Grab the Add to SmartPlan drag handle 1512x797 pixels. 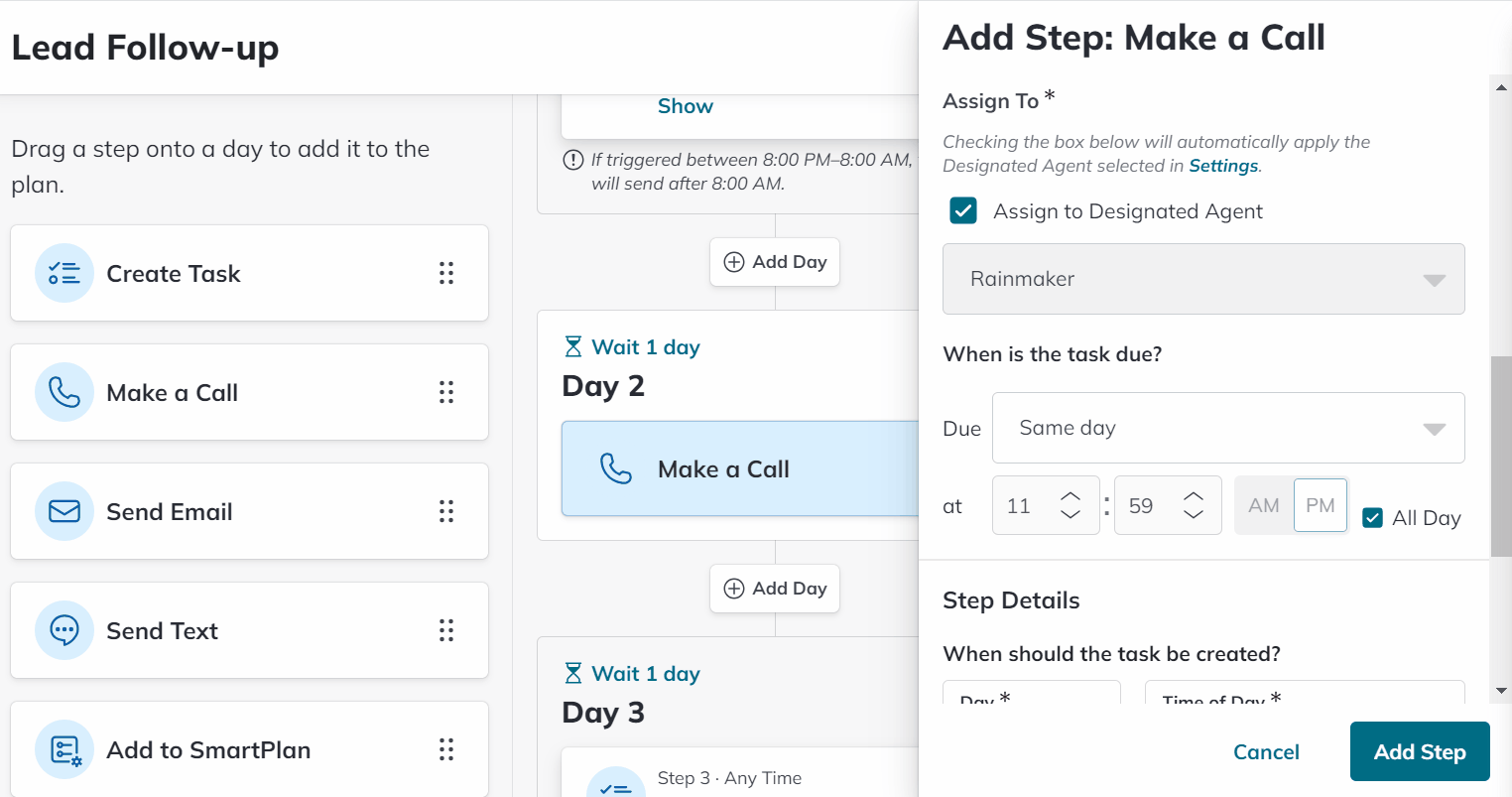pos(446,749)
